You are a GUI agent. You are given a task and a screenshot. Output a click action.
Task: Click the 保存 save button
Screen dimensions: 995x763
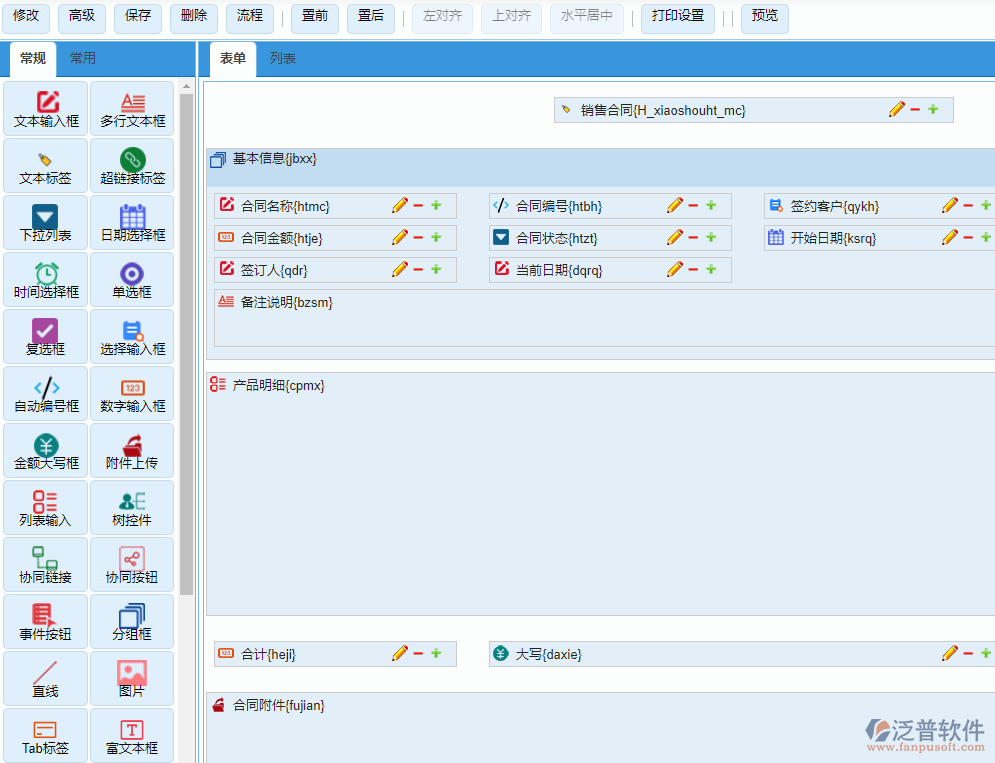[139, 17]
